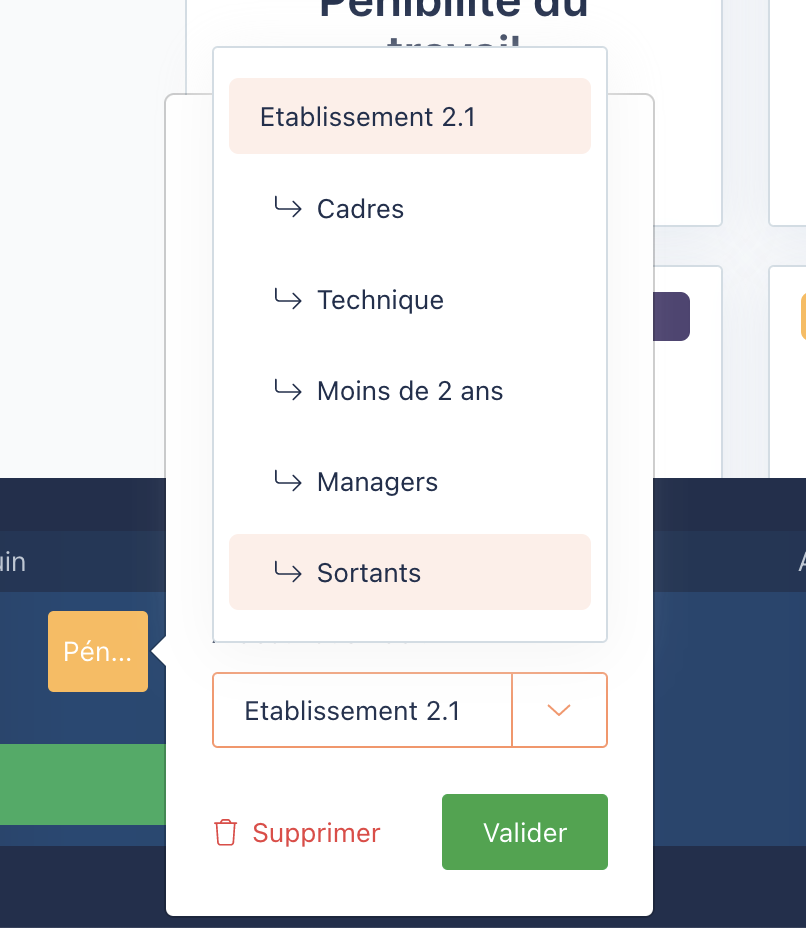Choose the Moins de 2 ans text option
This screenshot has height=928, width=806.
pos(410,391)
